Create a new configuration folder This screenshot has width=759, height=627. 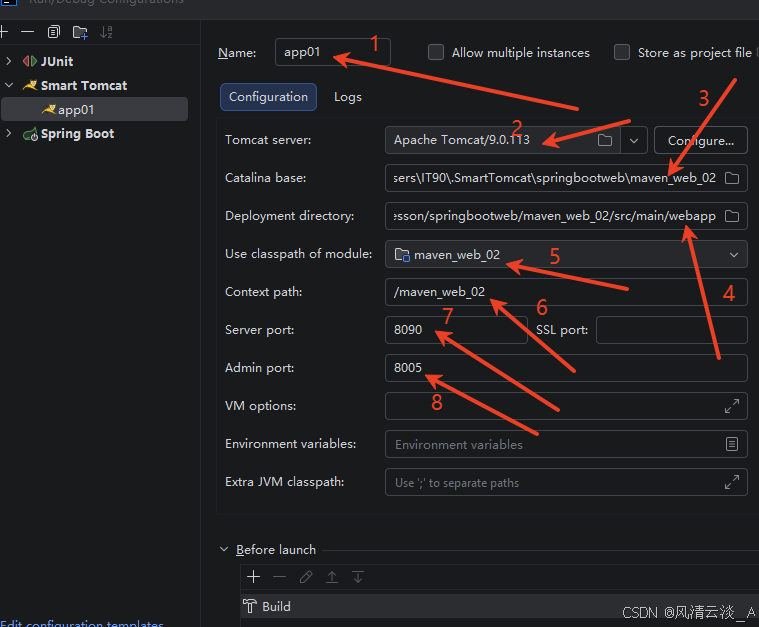tap(80, 32)
